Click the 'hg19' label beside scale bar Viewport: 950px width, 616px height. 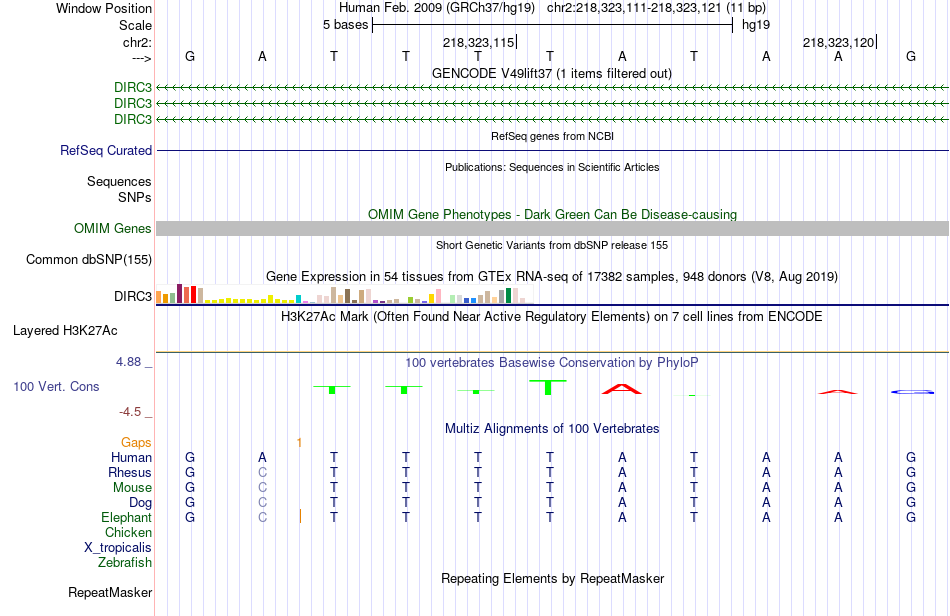(756, 25)
